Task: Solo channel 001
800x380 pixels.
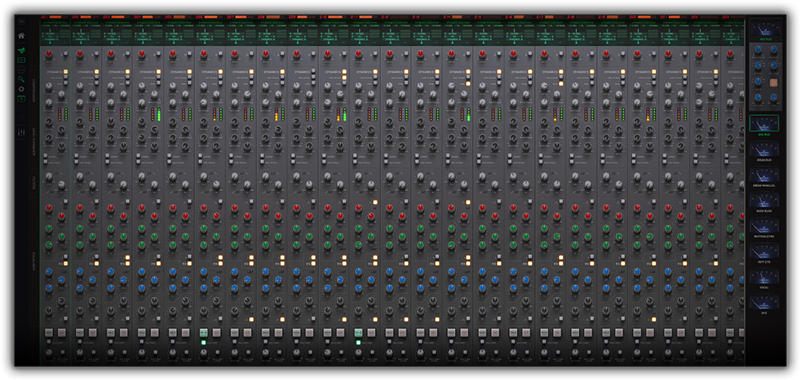Action: pyautogui.click(x=49, y=333)
